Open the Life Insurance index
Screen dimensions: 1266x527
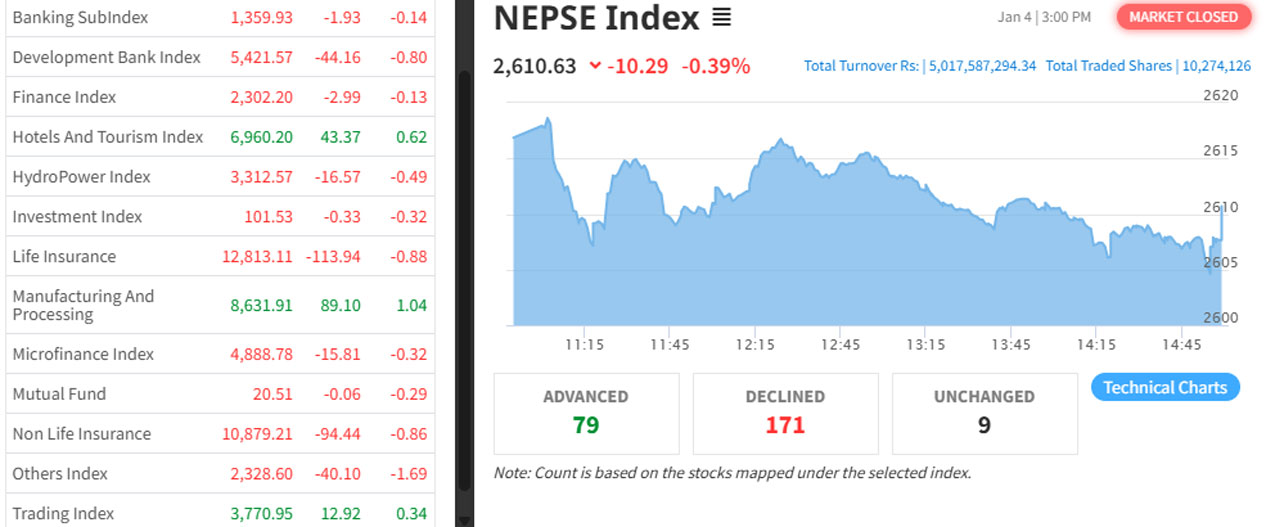pos(64,257)
